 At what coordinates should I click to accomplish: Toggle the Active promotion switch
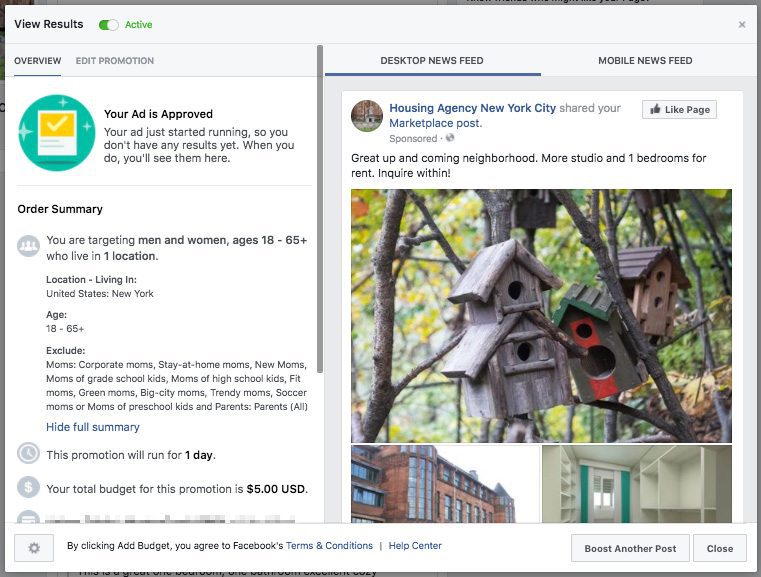tap(108, 25)
